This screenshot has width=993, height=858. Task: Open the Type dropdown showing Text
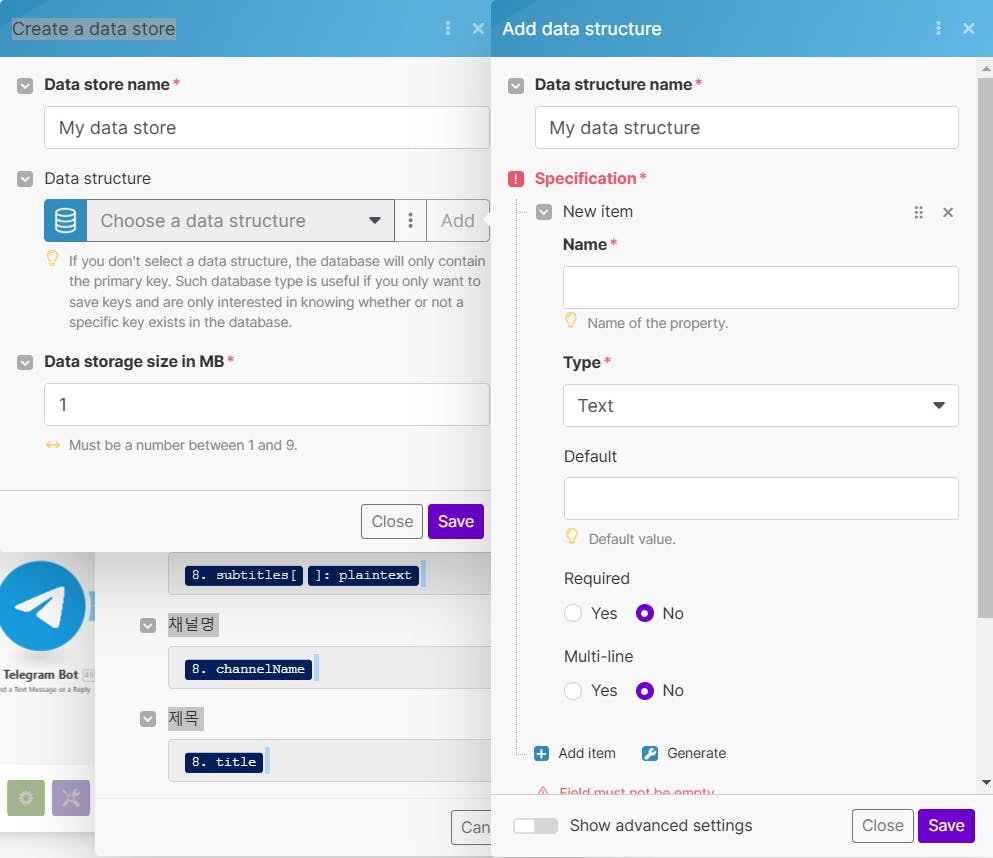click(761, 405)
